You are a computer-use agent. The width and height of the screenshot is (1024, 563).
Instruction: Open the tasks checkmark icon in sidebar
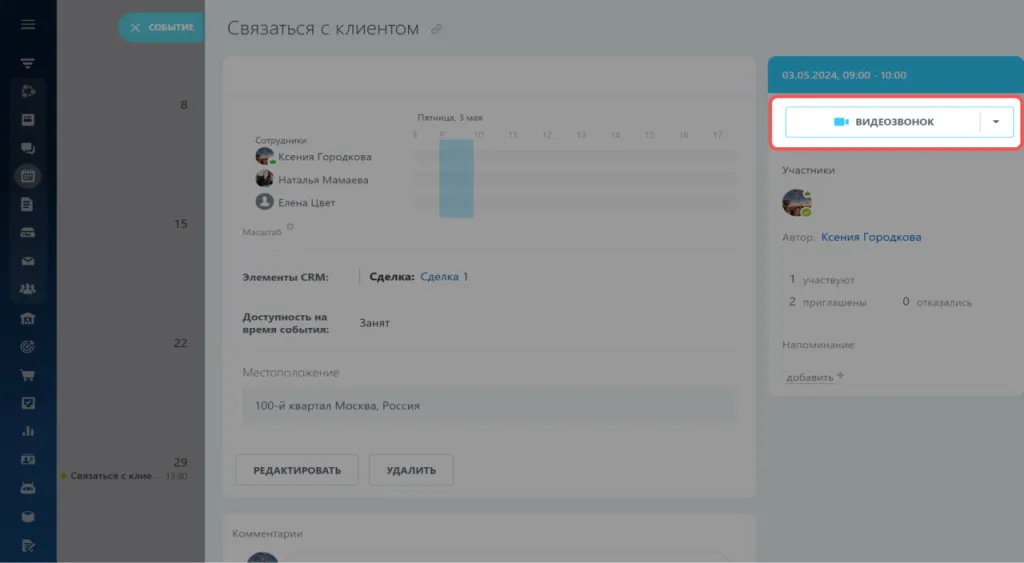27,403
